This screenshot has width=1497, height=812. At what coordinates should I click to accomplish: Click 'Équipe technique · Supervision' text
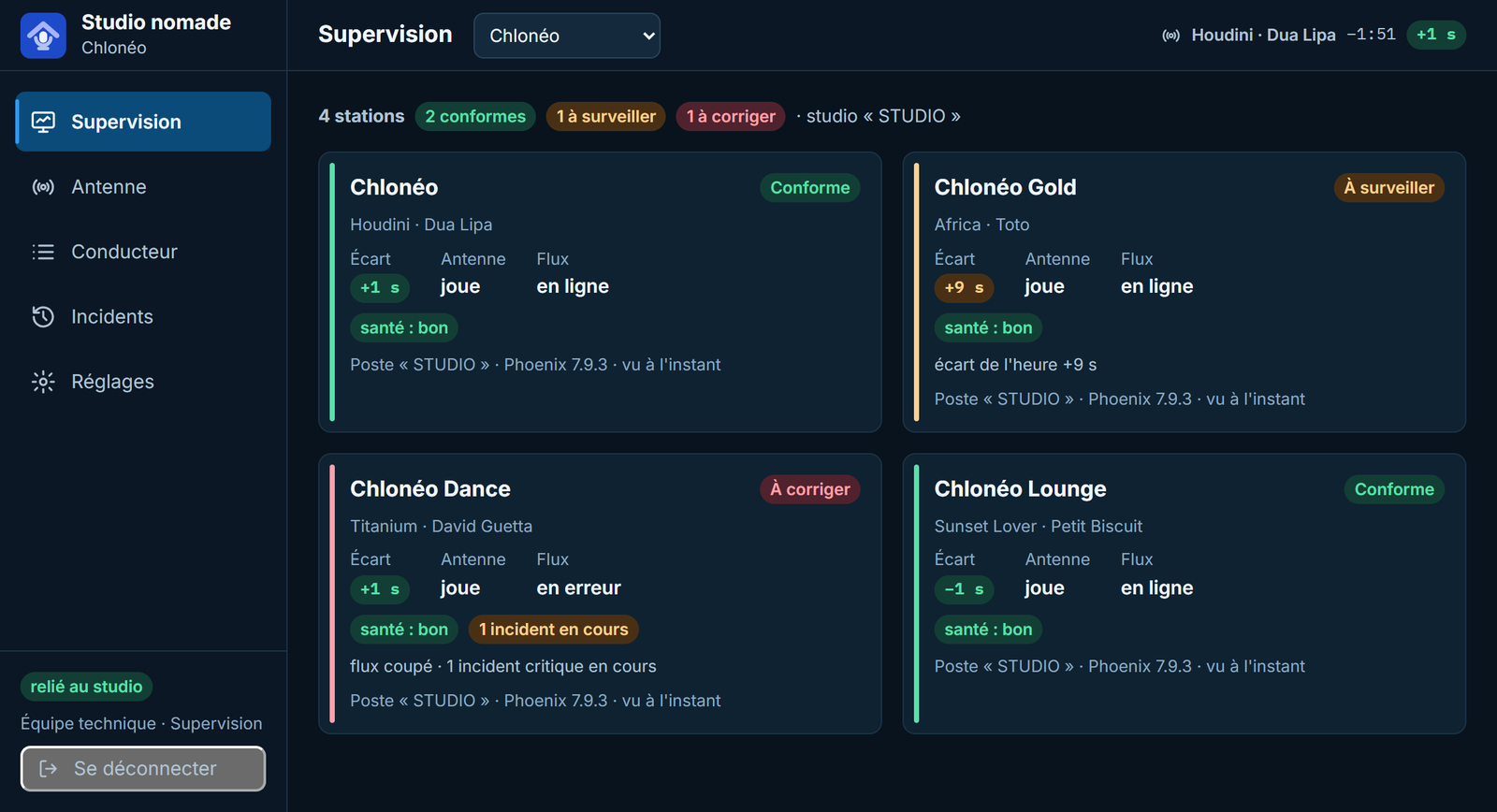click(141, 724)
